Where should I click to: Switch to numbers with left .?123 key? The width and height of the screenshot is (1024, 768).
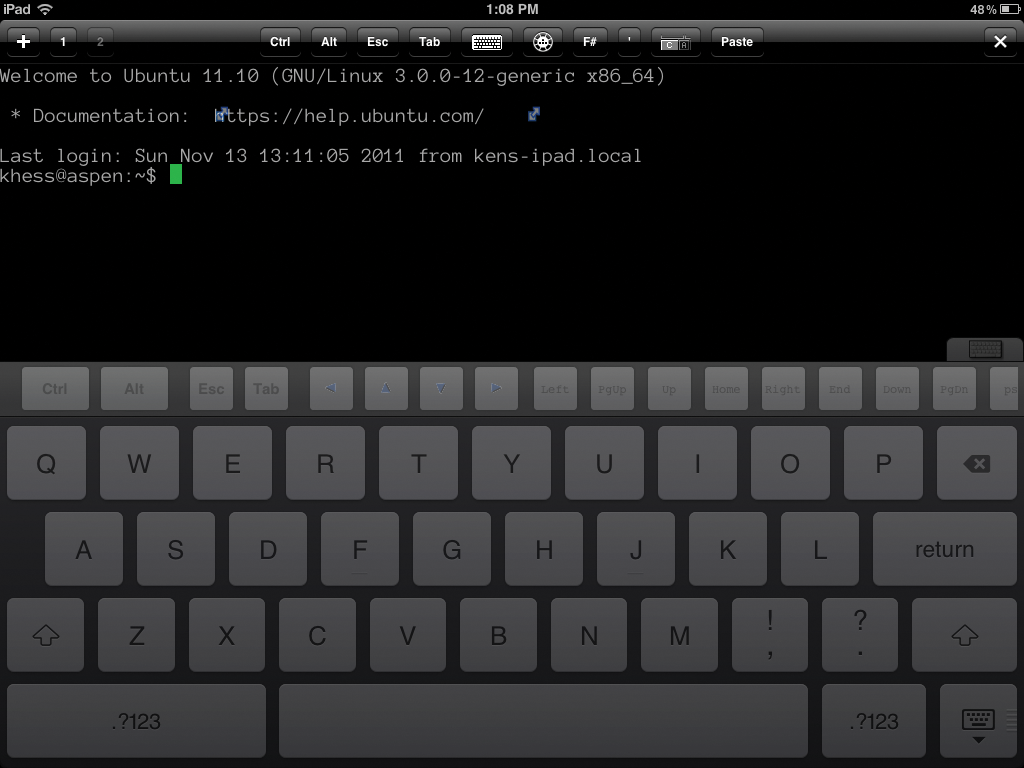coord(136,721)
